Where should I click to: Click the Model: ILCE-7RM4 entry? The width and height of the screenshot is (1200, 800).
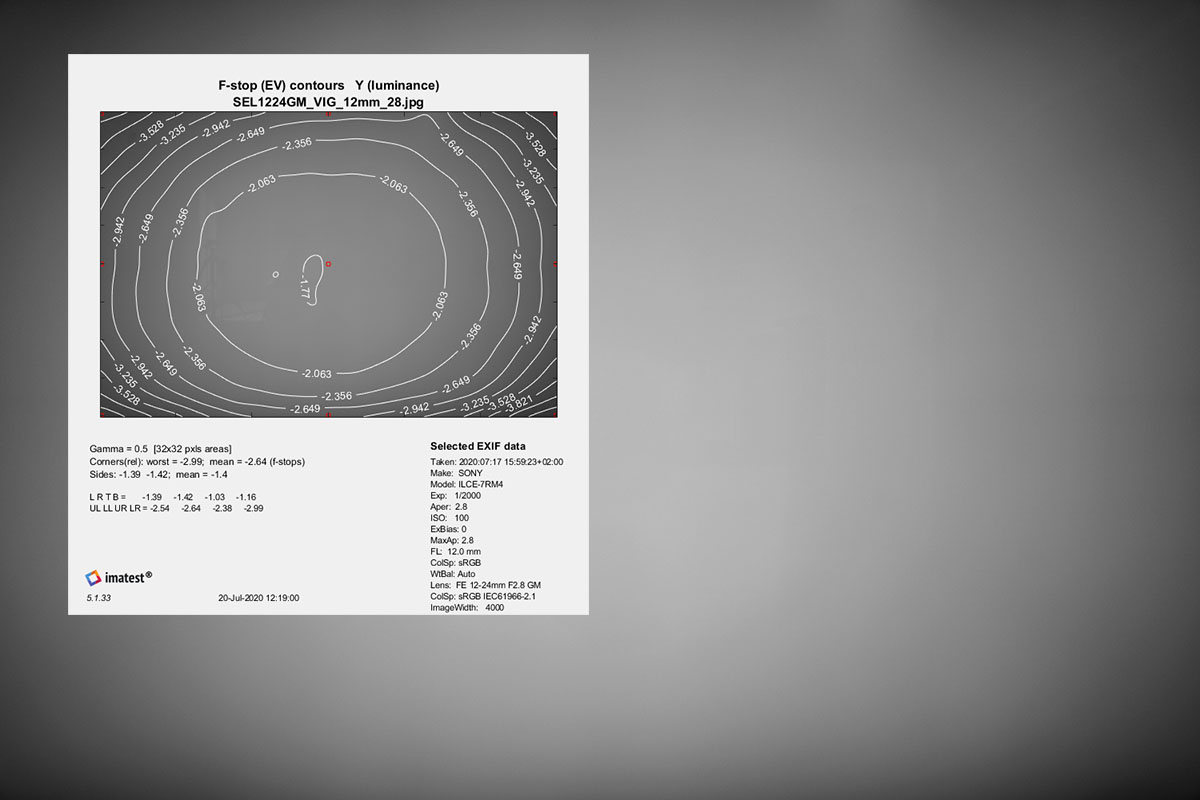coord(466,484)
